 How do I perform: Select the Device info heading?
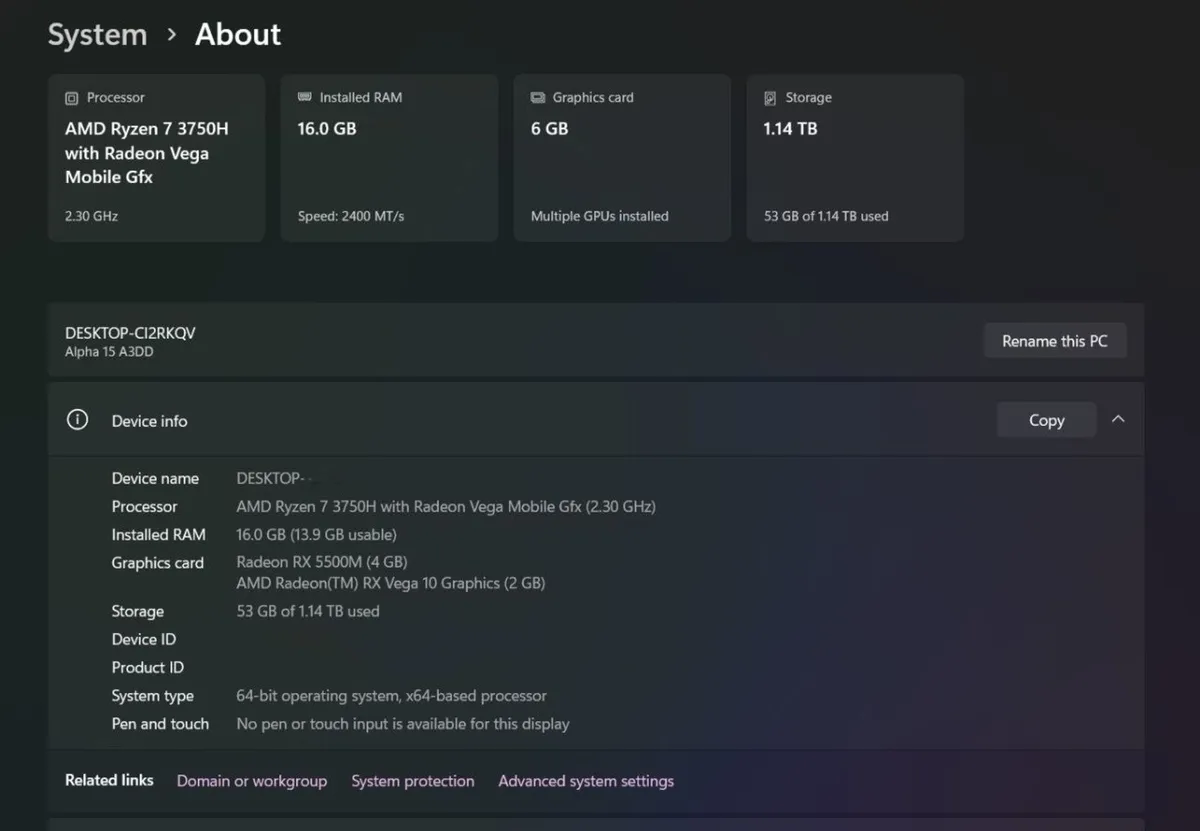149,421
